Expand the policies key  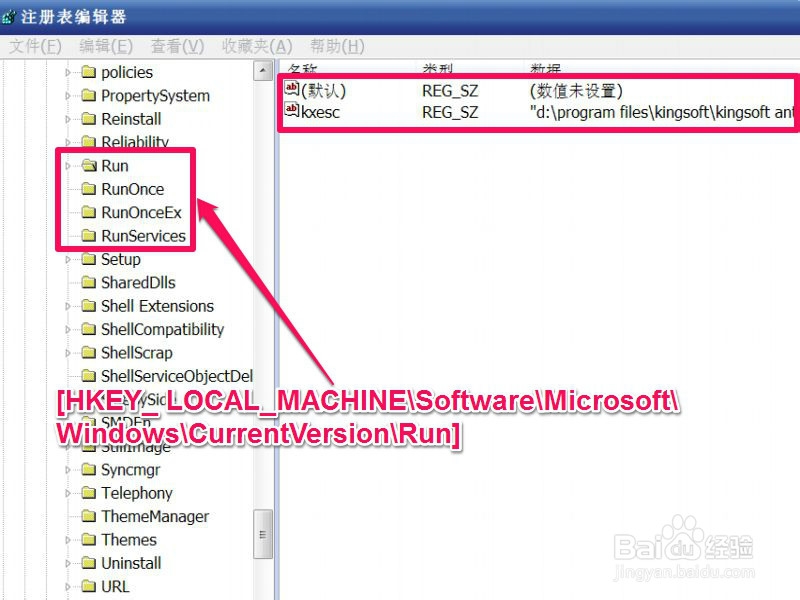(x=68, y=73)
